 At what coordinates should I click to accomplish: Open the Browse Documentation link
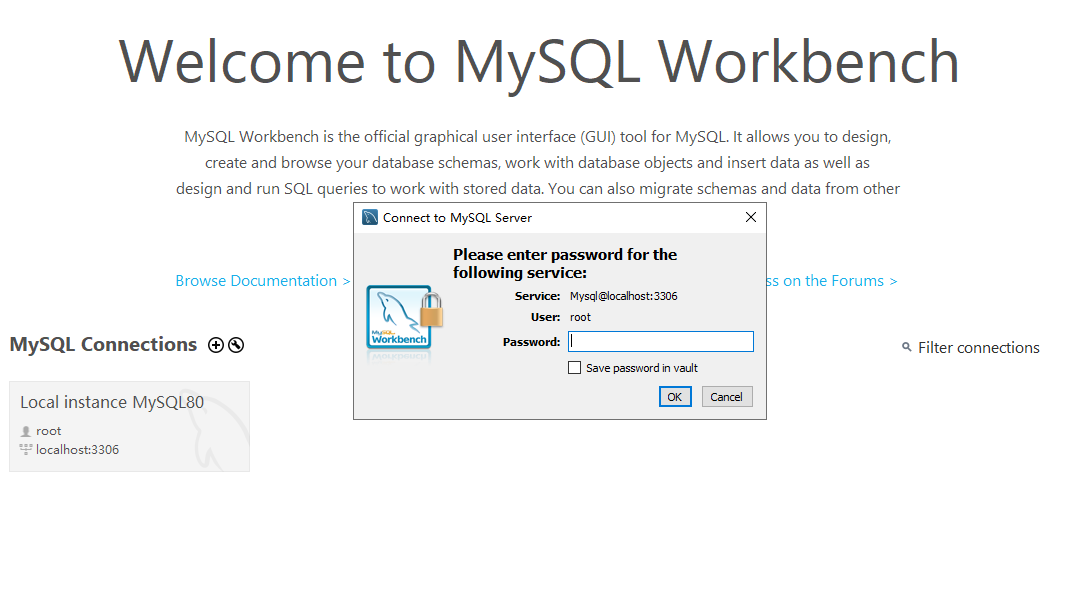pos(263,281)
